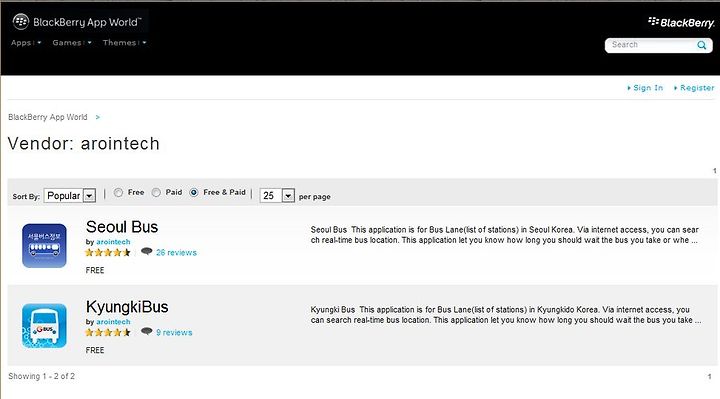Open the 25 per page dropdown
Image resolution: width=720 pixels, height=399 pixels.
pos(277,196)
